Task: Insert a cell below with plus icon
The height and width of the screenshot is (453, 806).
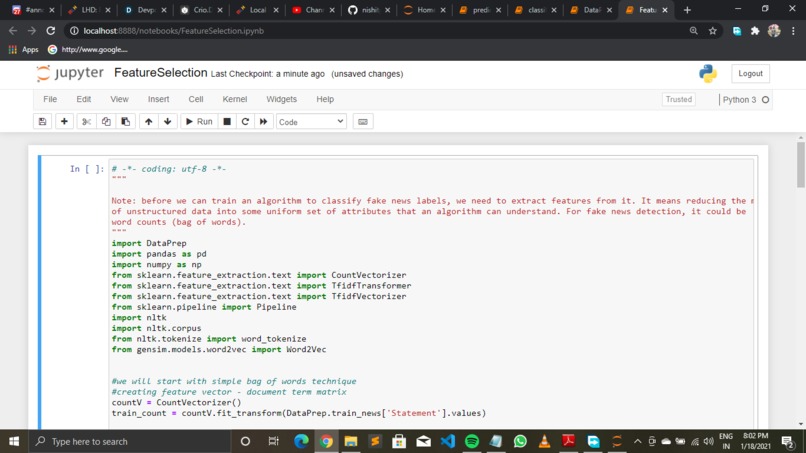Action: pyautogui.click(x=64, y=122)
